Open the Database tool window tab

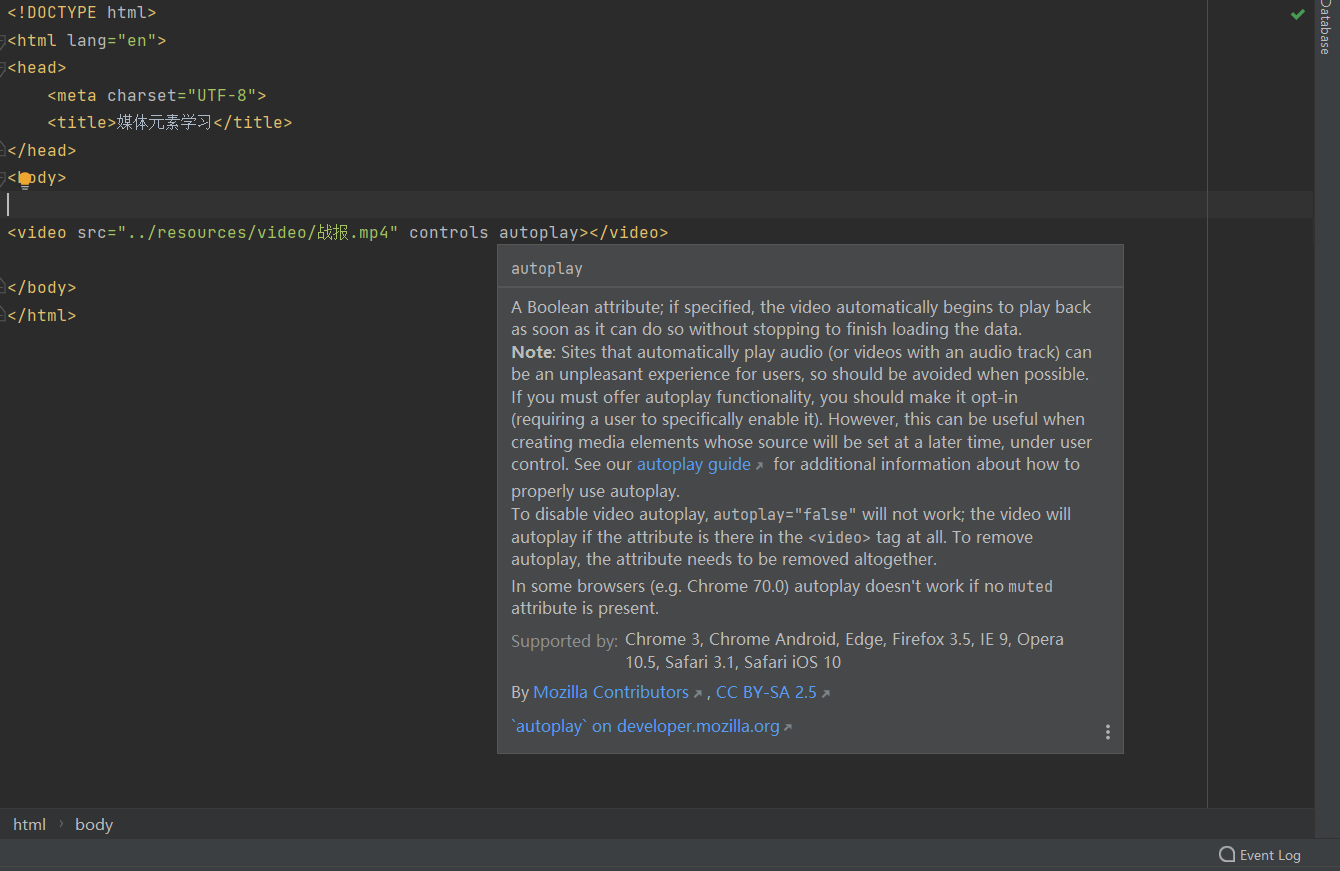pyautogui.click(x=1325, y=27)
